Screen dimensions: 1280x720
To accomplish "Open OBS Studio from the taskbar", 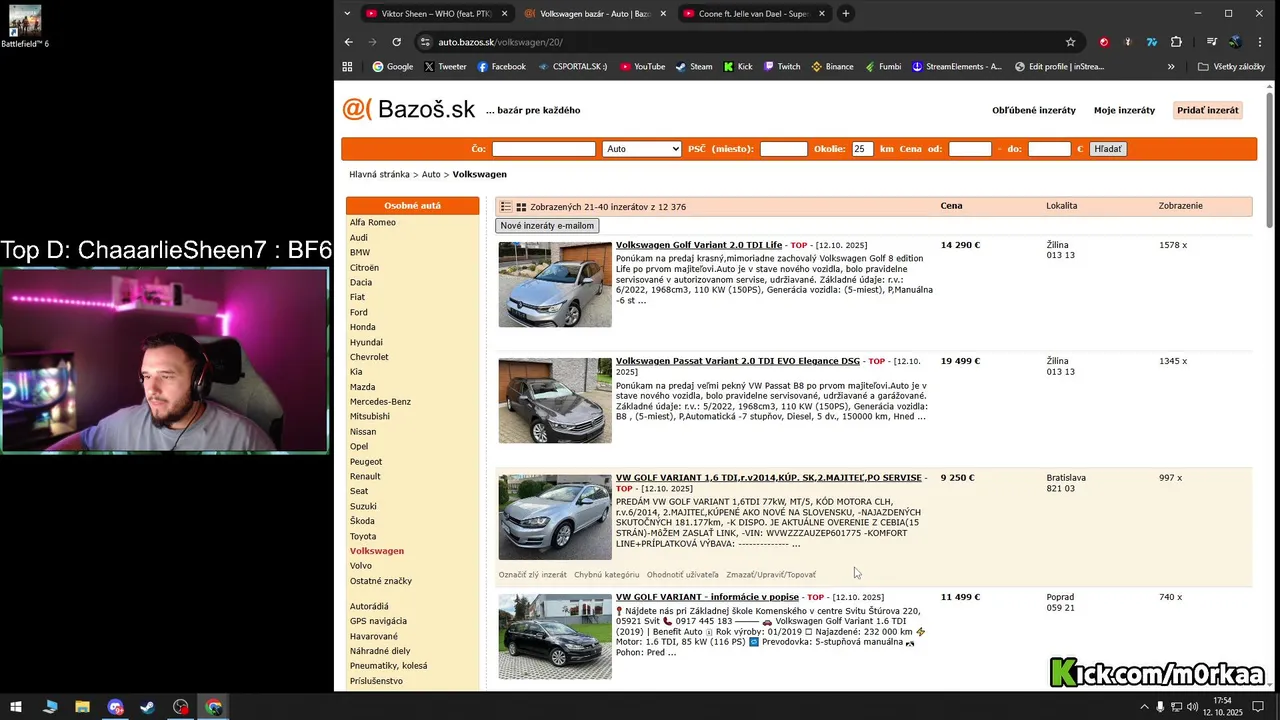I will (x=180, y=707).
